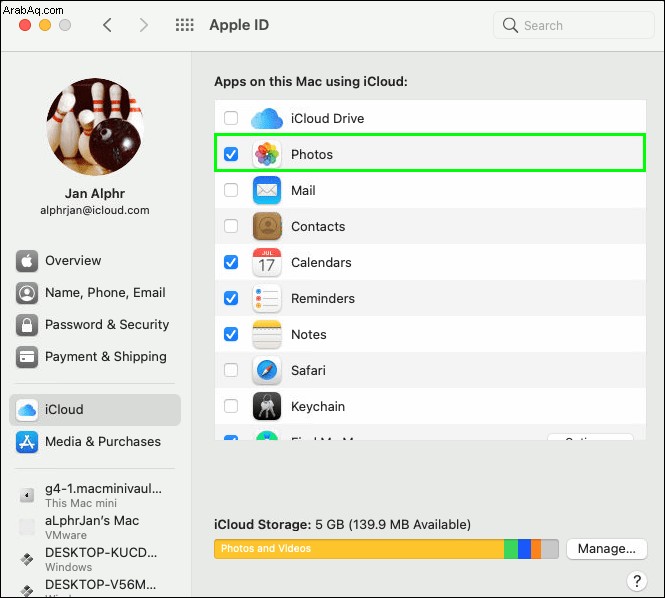Click the Mac mini device icon

point(27,495)
